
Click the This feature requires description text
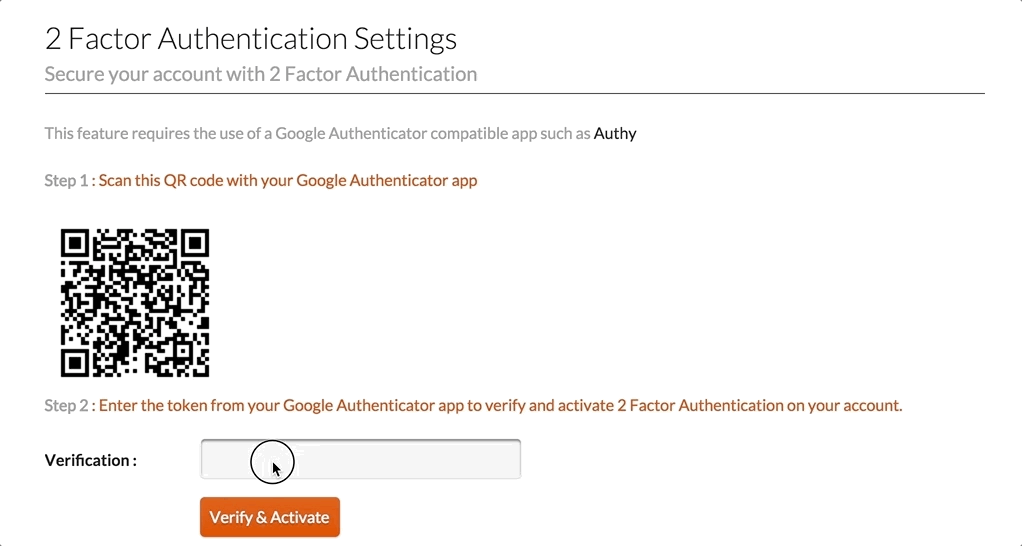coord(318,134)
